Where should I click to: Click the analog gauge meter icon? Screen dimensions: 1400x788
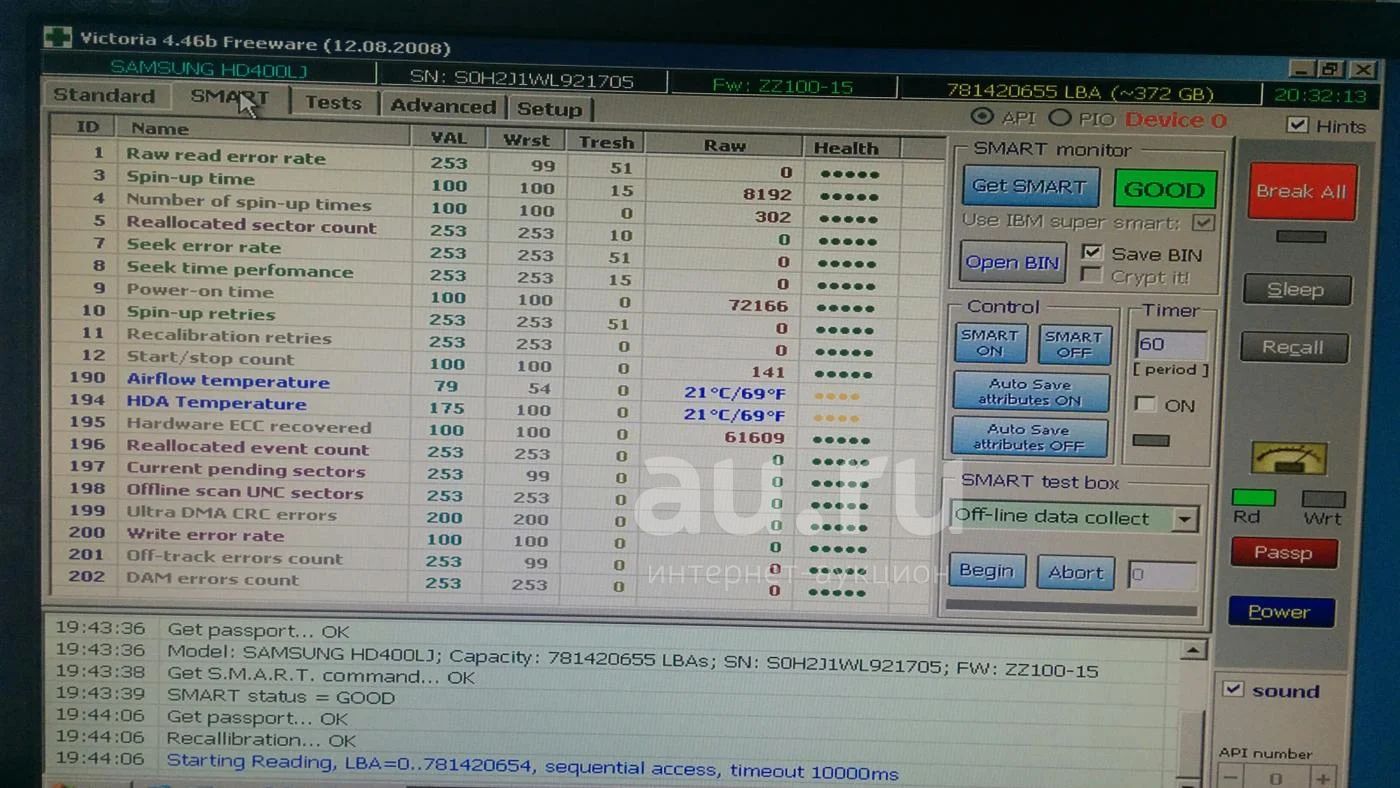tap(1289, 458)
